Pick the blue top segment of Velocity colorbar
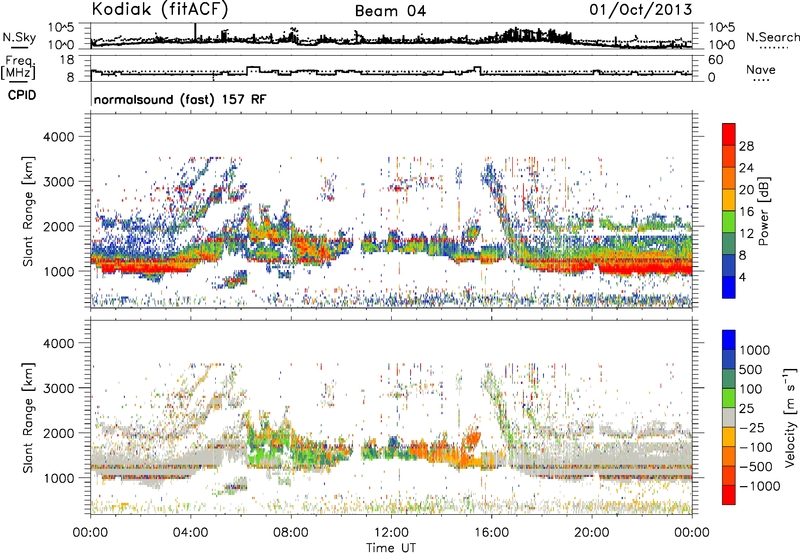The image size is (800, 554). [x=729, y=340]
